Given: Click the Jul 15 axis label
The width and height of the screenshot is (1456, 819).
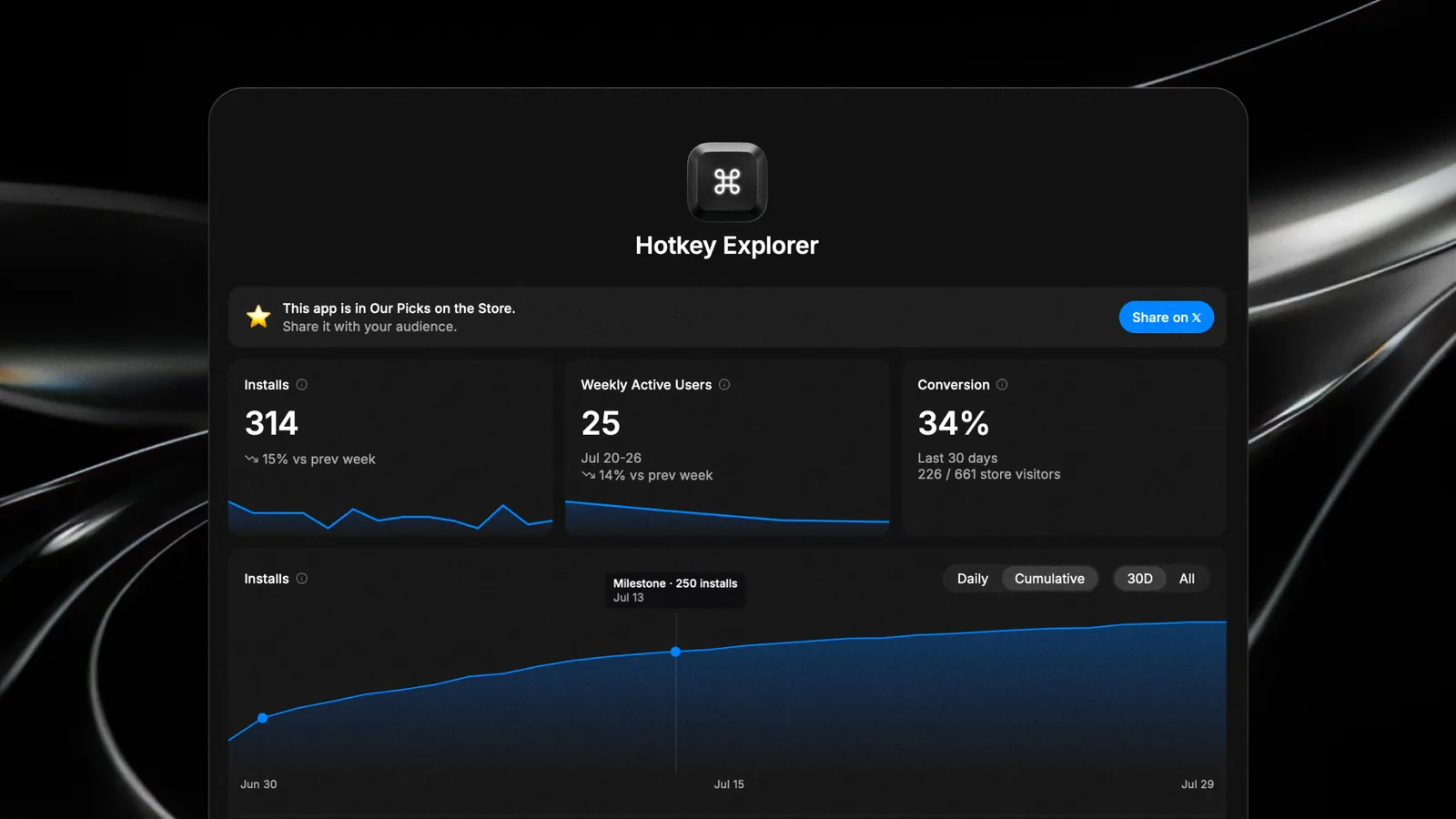Looking at the screenshot, I should (729, 784).
